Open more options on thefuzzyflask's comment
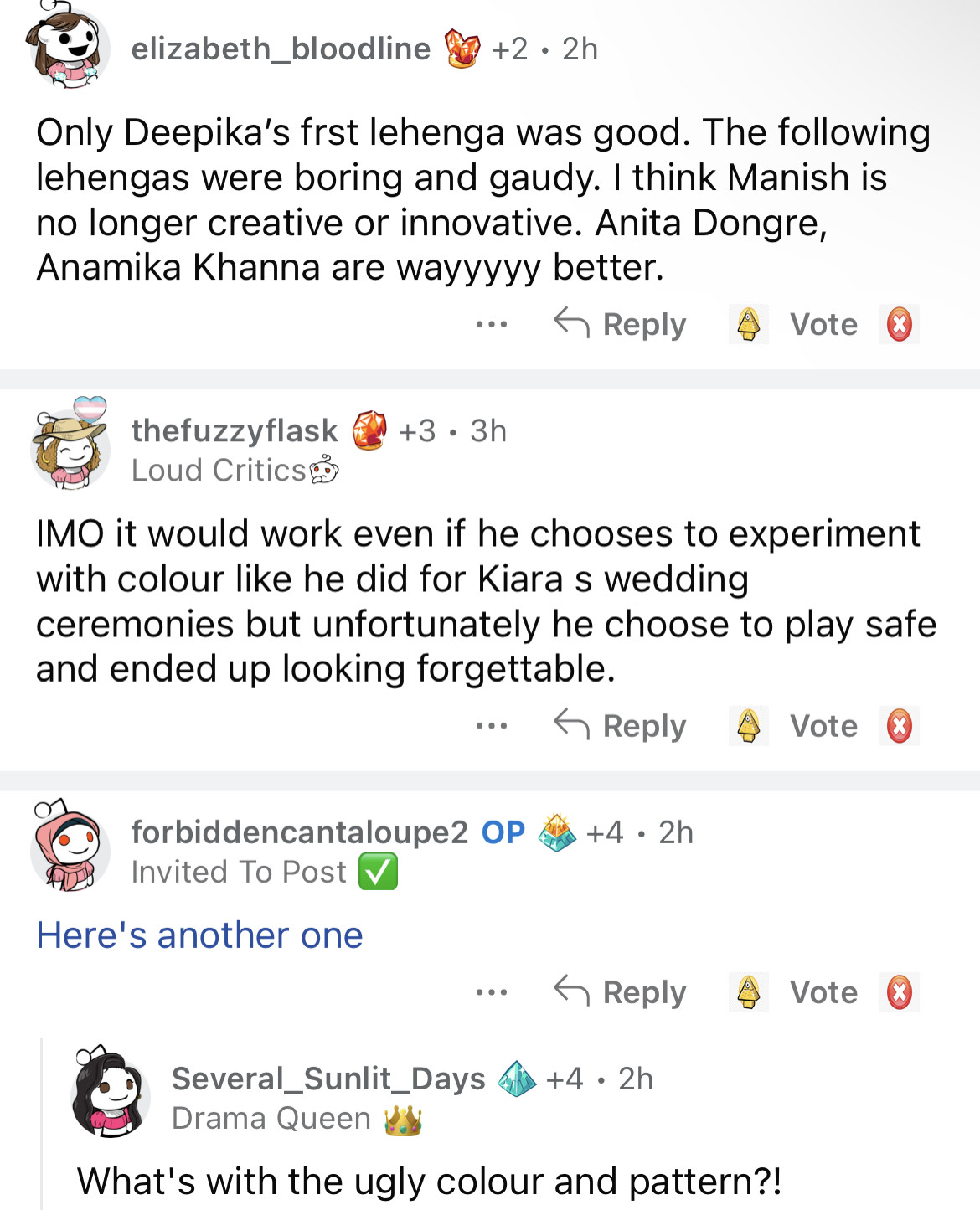The image size is (980, 1210). pos(492,726)
